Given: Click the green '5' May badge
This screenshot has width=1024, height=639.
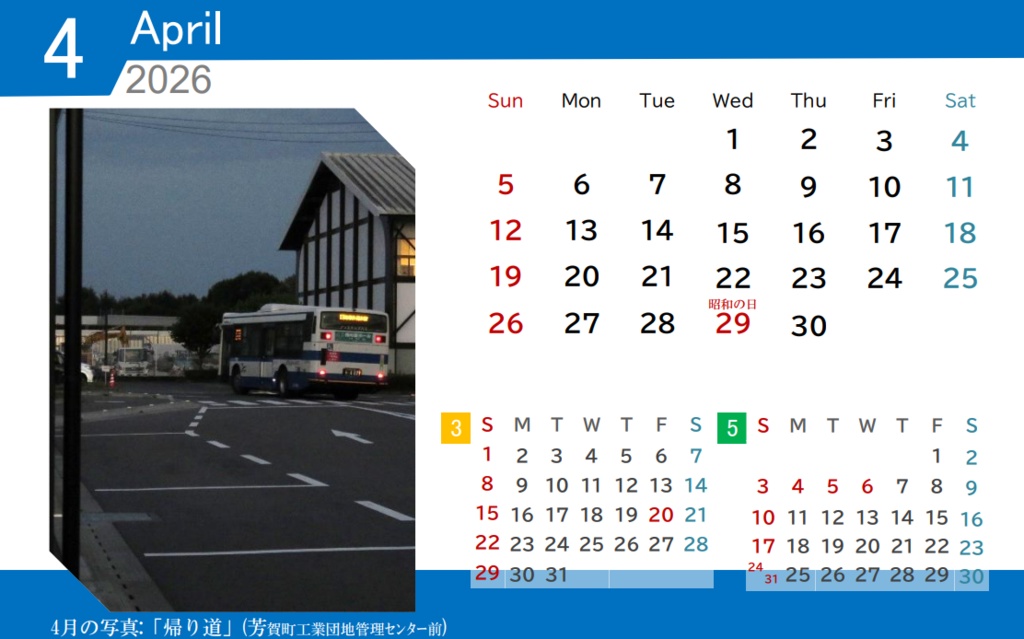Looking at the screenshot, I should (731, 428).
